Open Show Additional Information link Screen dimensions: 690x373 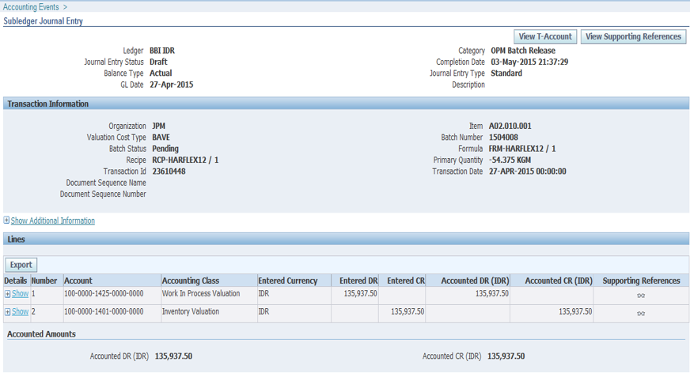(53, 221)
